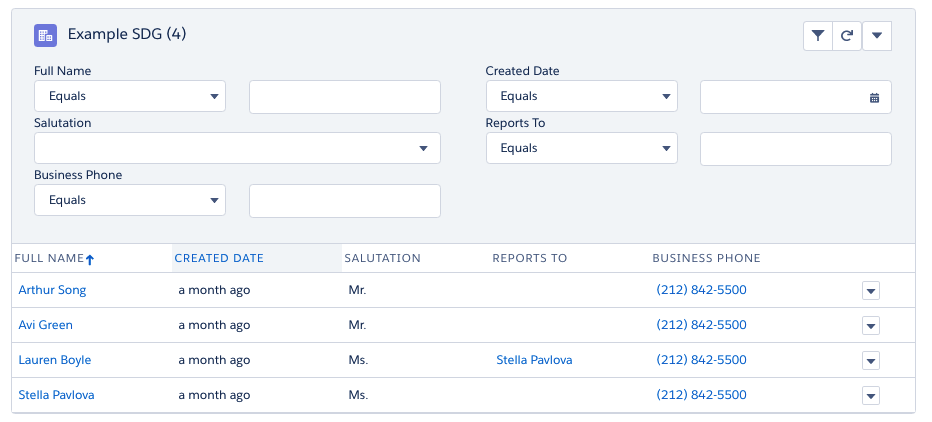Expand the Created Date operator dropdown
This screenshot has height=422, width=932.
tap(582, 97)
